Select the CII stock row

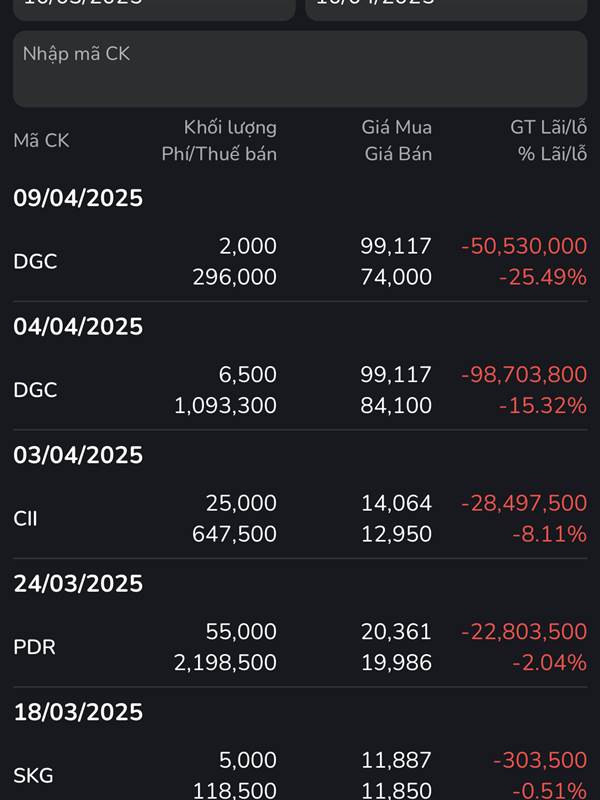(300, 518)
